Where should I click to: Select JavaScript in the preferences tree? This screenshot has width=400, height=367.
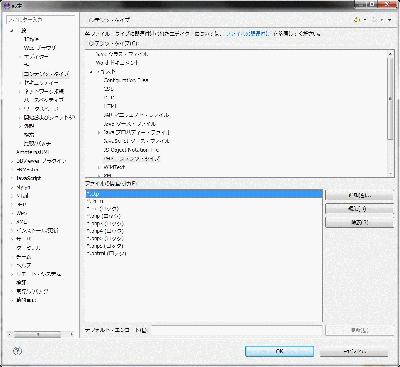[29, 178]
